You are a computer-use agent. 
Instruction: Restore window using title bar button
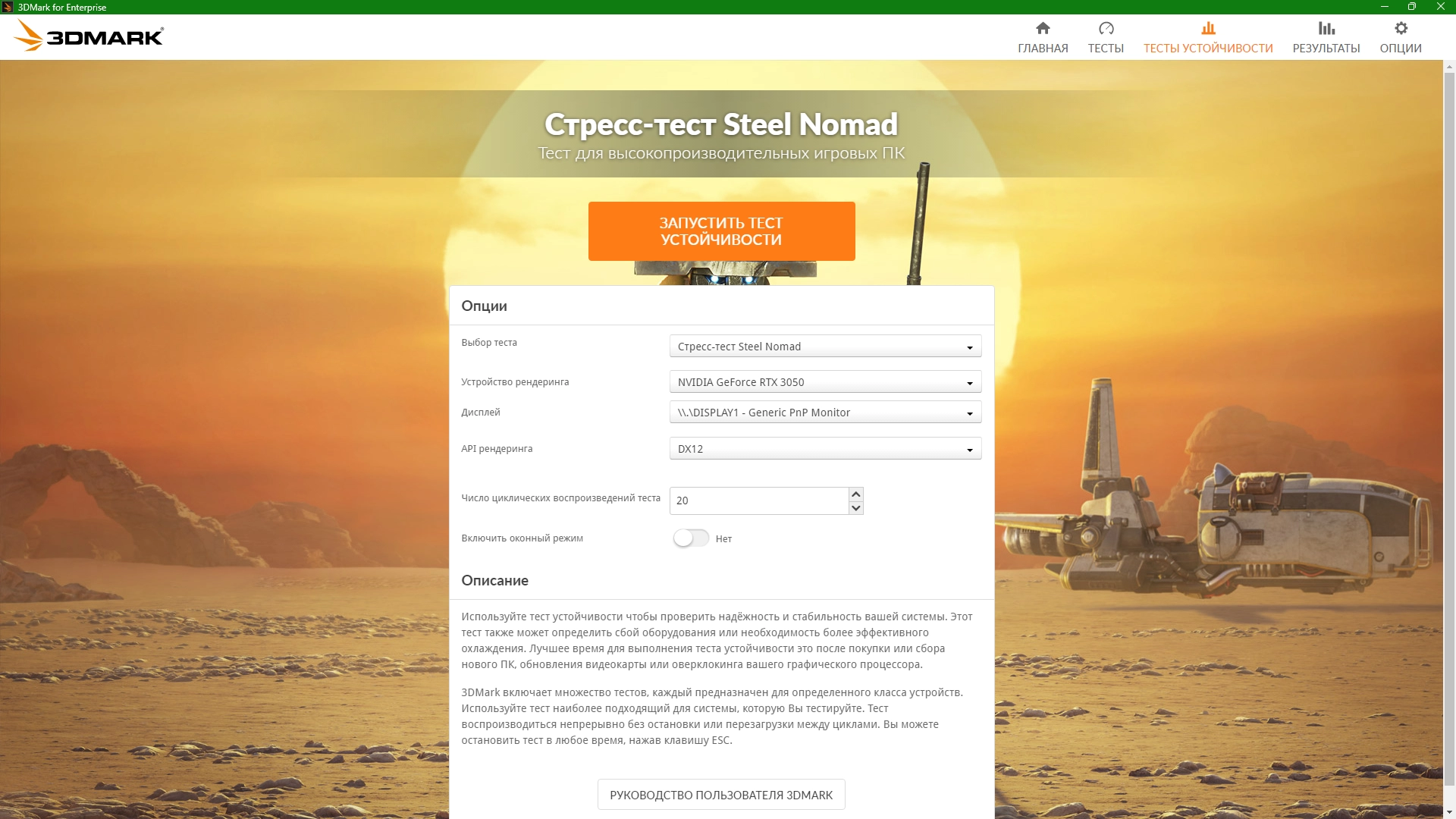[x=1411, y=7]
